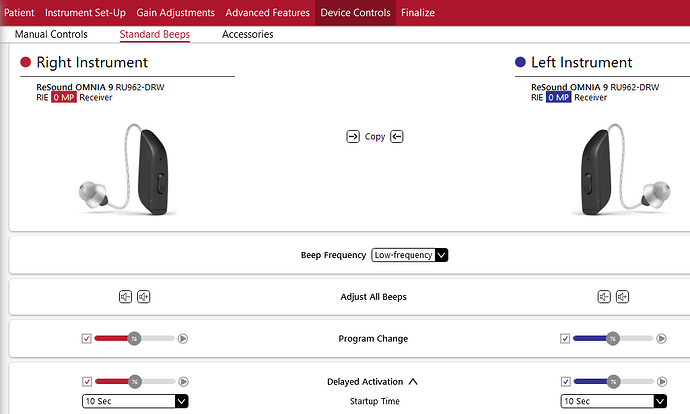This screenshot has width=690, height=414.
Task: Open the Gain Adjustments menu tab
Action: pos(175,13)
